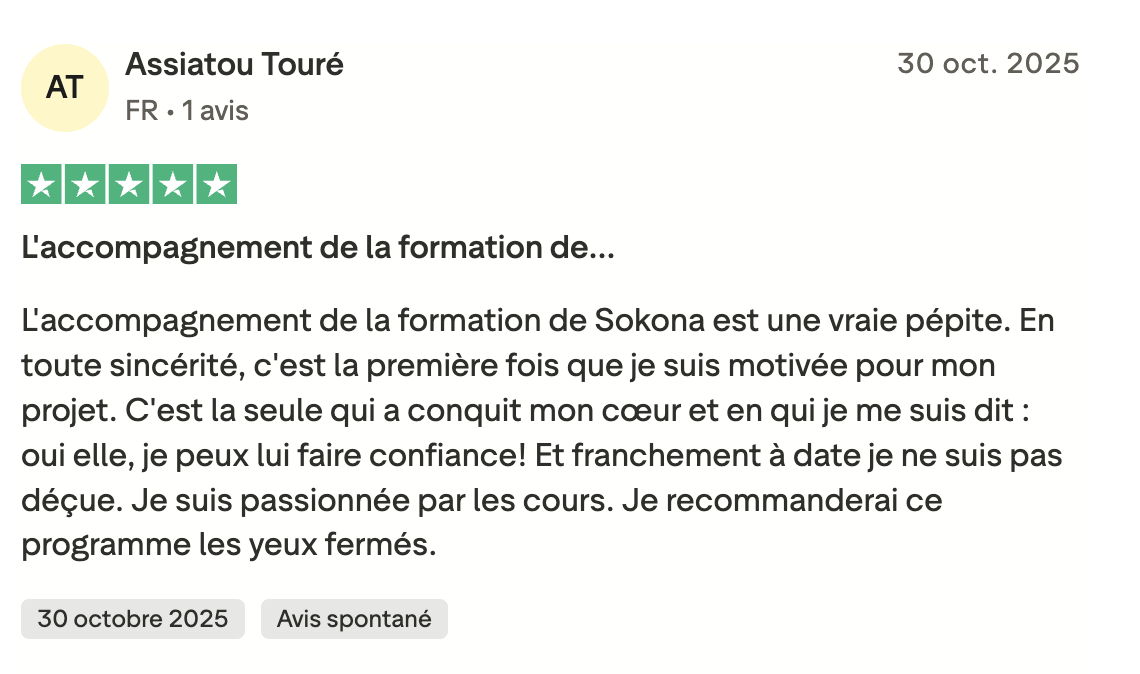Select the fourth rating star
This screenshot has width=1140, height=674.
(172, 185)
